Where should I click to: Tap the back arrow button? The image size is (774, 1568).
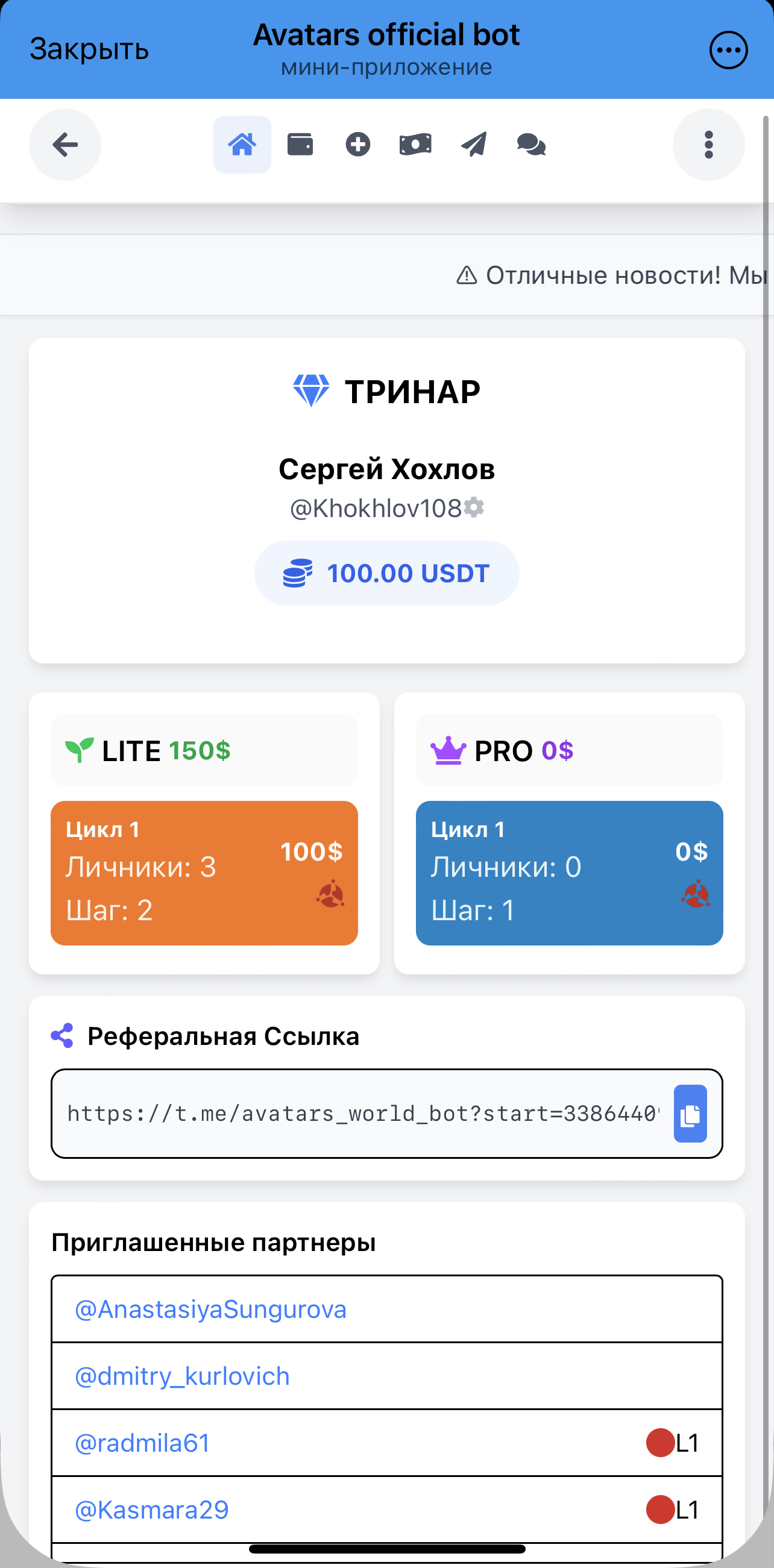tap(65, 145)
